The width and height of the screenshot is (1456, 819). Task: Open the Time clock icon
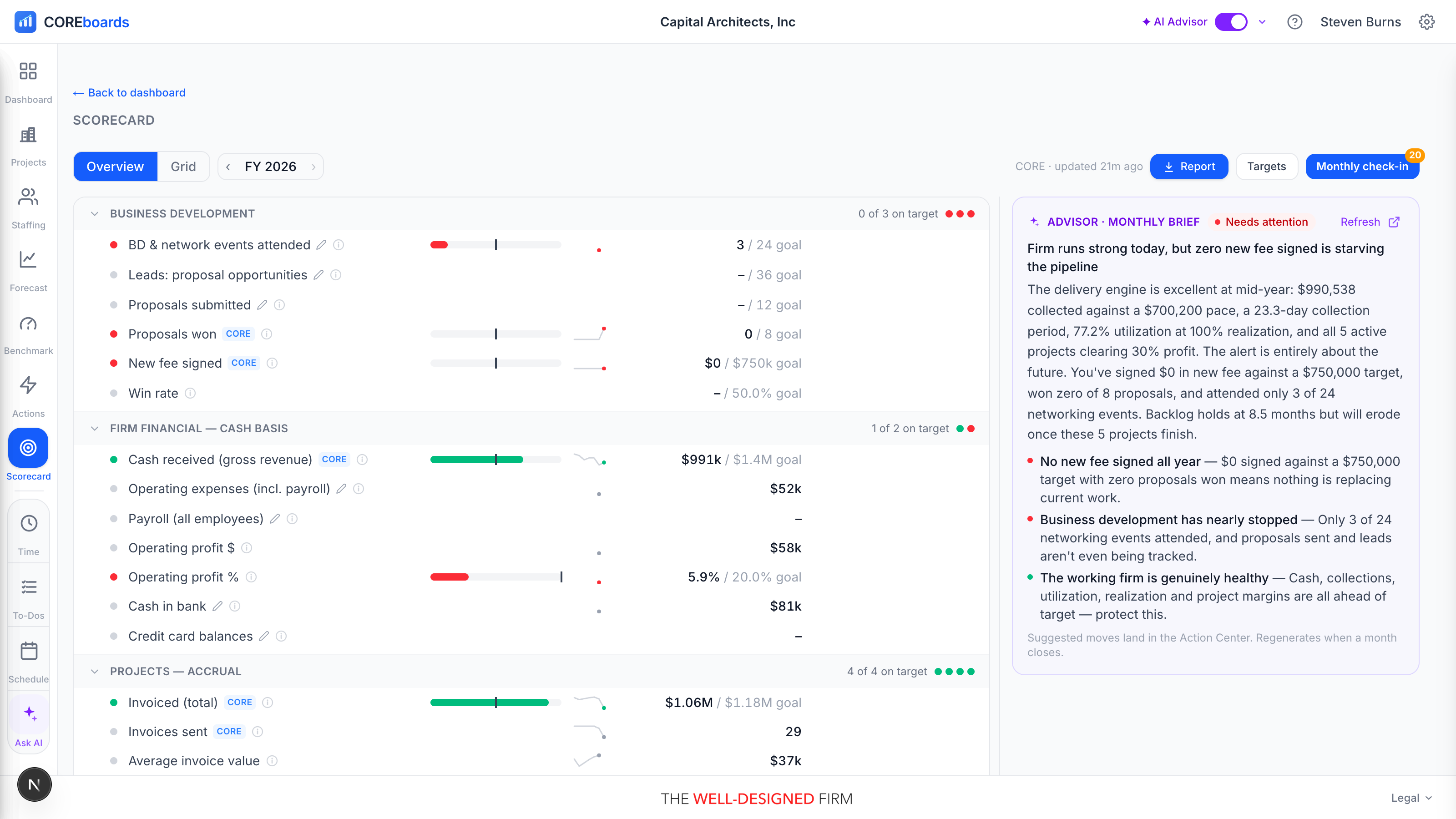coord(28,523)
